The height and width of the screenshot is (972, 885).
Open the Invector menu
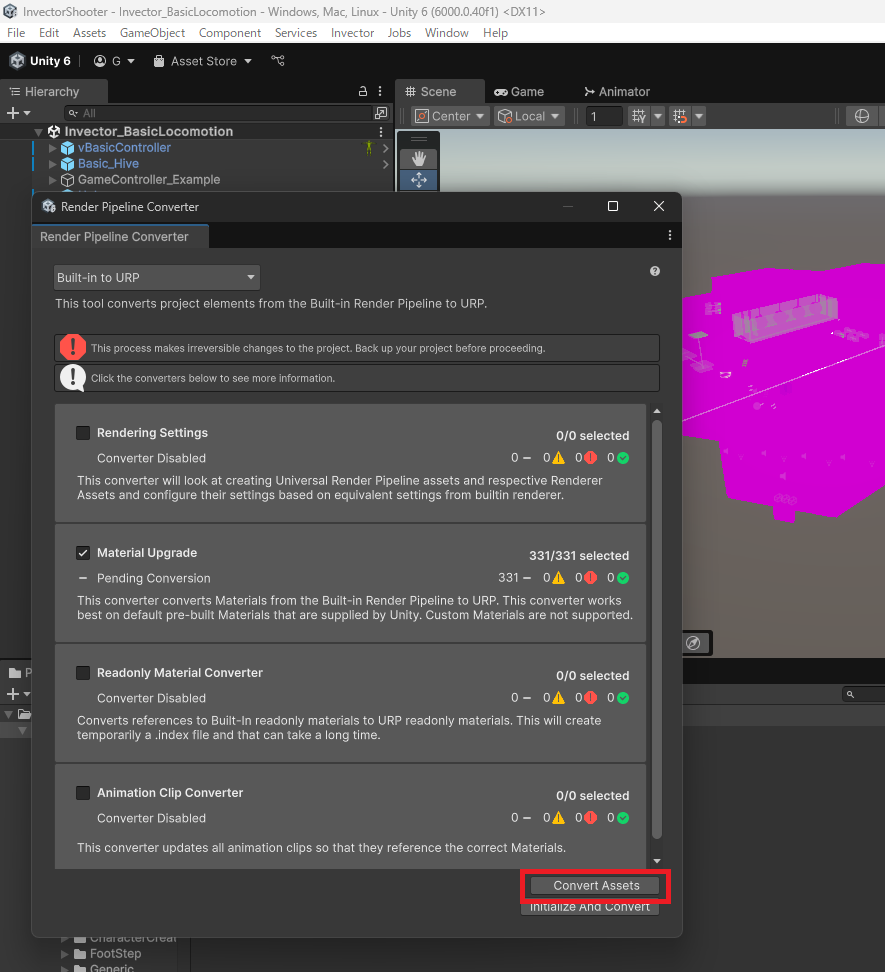[352, 33]
